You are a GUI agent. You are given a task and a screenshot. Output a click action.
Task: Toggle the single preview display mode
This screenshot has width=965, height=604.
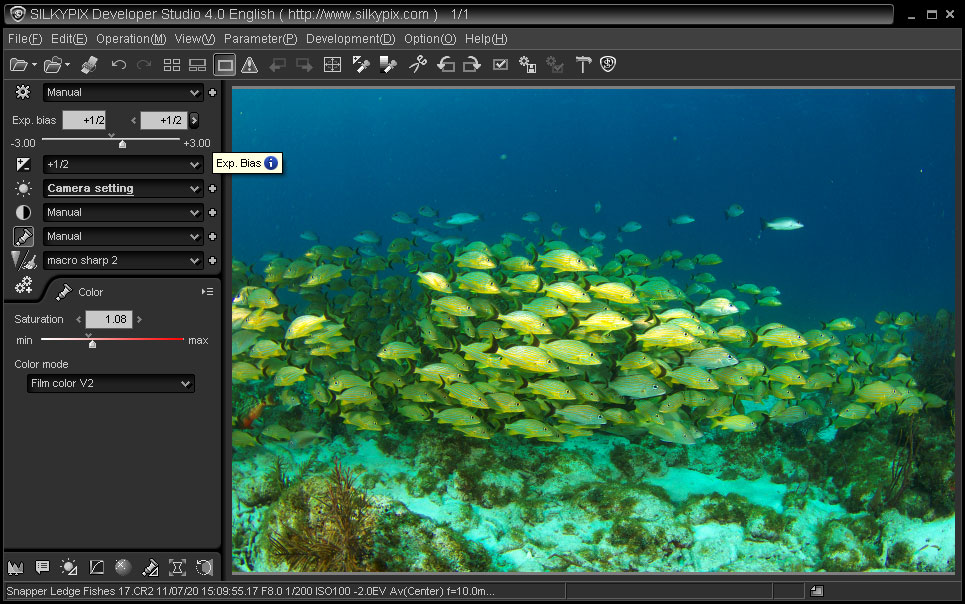tap(225, 65)
